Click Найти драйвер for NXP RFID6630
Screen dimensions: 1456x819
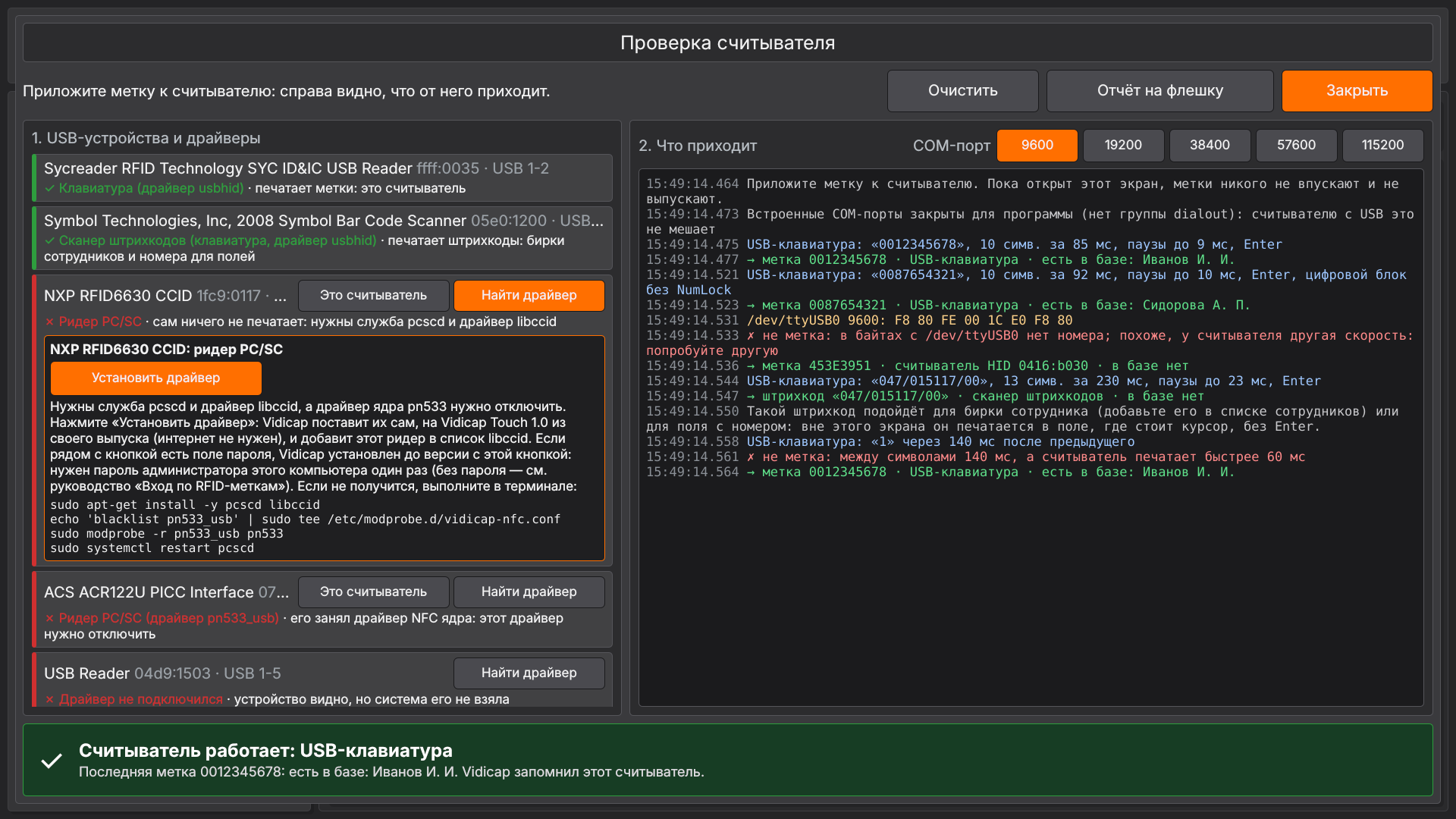529,296
